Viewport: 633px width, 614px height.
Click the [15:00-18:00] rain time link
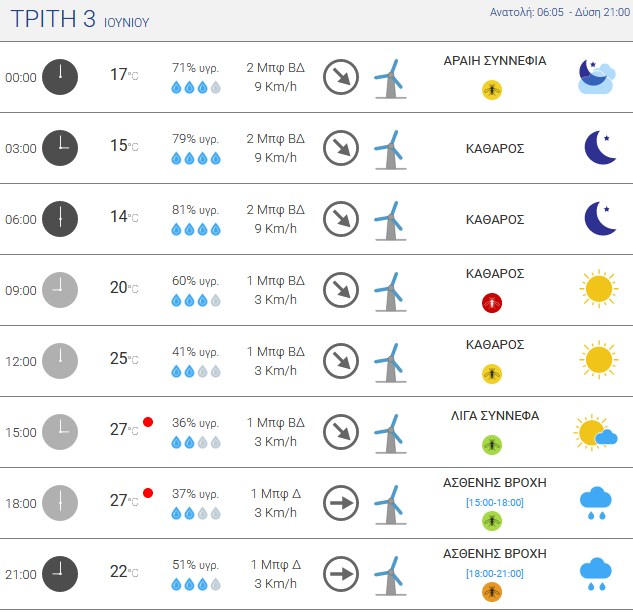pos(494,501)
